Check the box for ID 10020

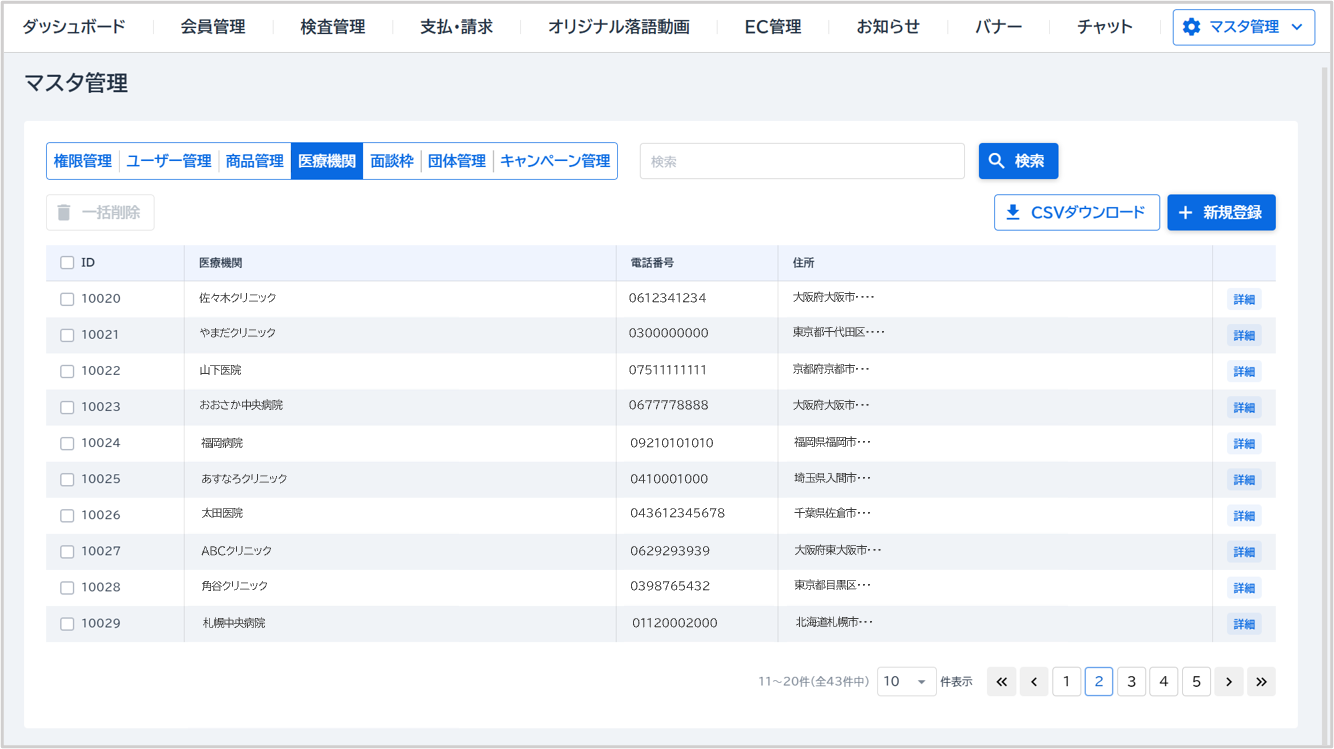(67, 299)
